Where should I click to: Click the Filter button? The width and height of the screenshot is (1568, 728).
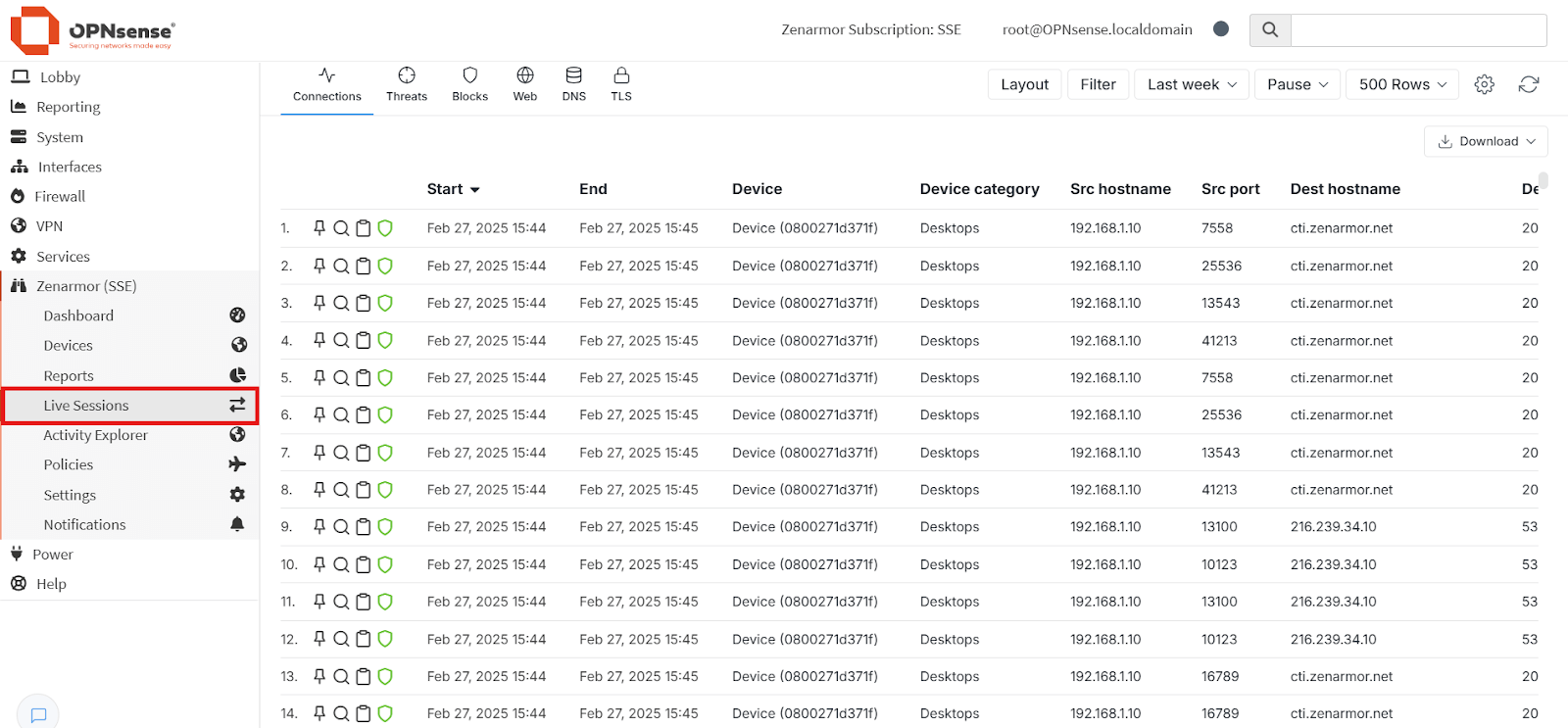[x=1098, y=84]
